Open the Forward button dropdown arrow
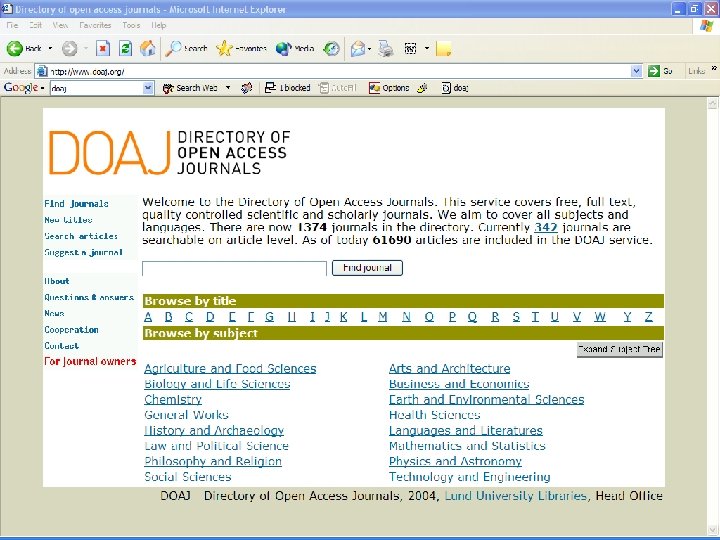720x540 pixels. pos(86,48)
